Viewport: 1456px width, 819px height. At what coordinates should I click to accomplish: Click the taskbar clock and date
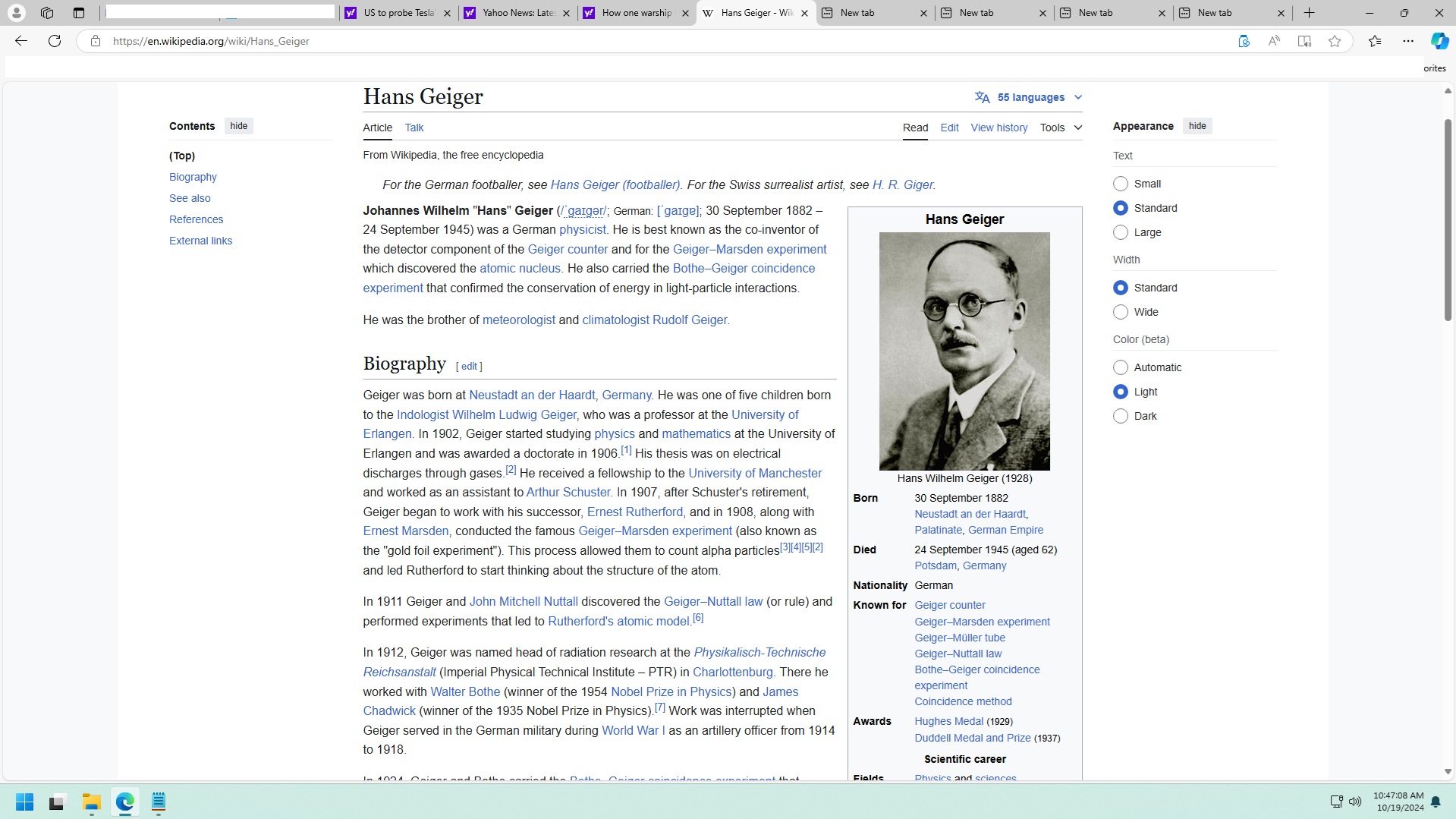pyautogui.click(x=1398, y=802)
